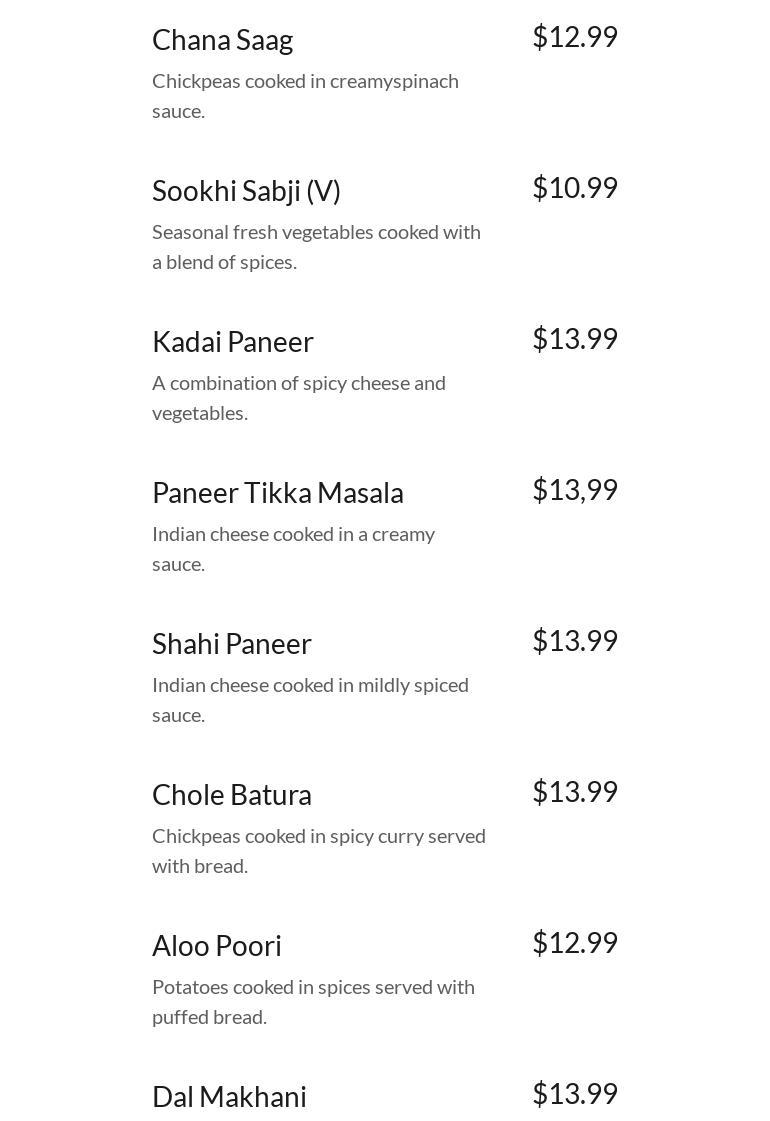Select the $12.99 price for Aloo Poori
This screenshot has width=770, height=1121.
pyautogui.click(x=575, y=942)
